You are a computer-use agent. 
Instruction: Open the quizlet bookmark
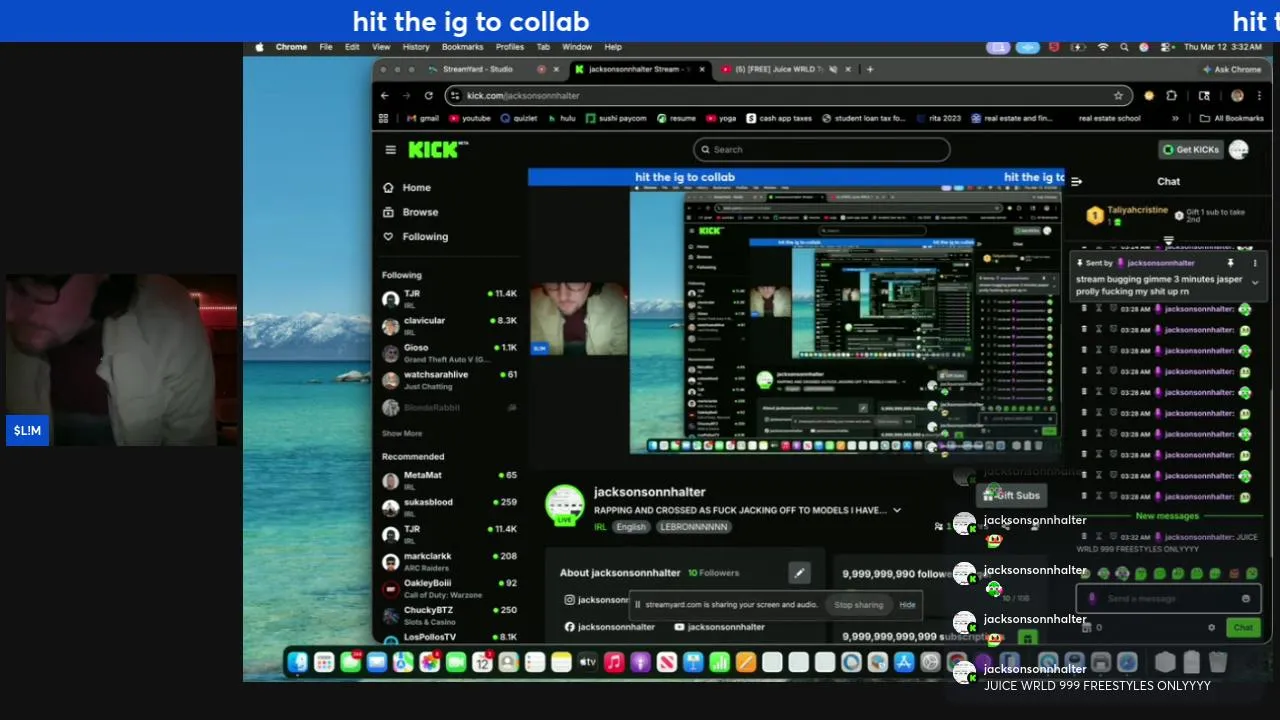518,118
